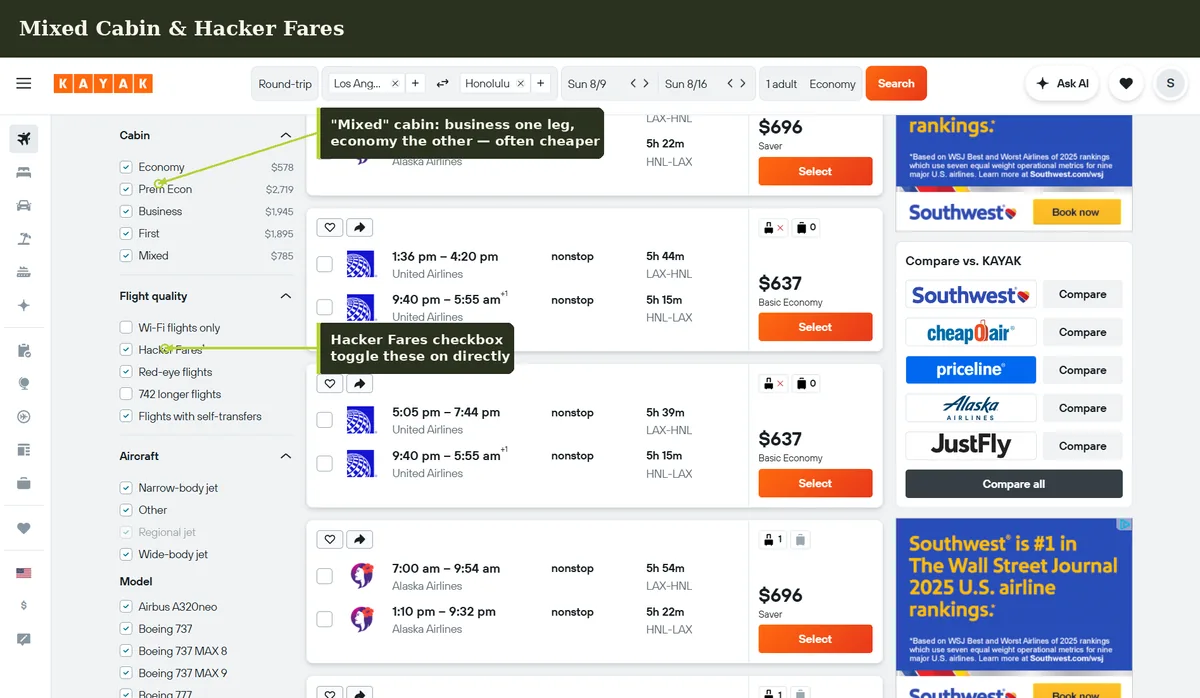
Task: Remove Los Angeles from origin field
Action: tap(395, 84)
